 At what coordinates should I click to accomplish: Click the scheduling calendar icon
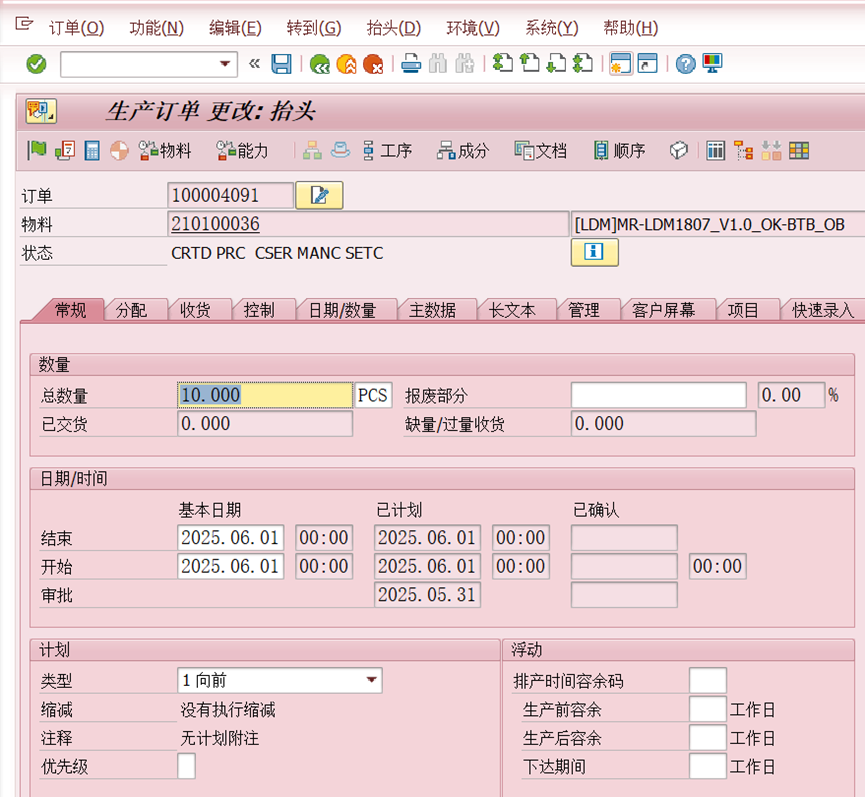(x=65, y=150)
